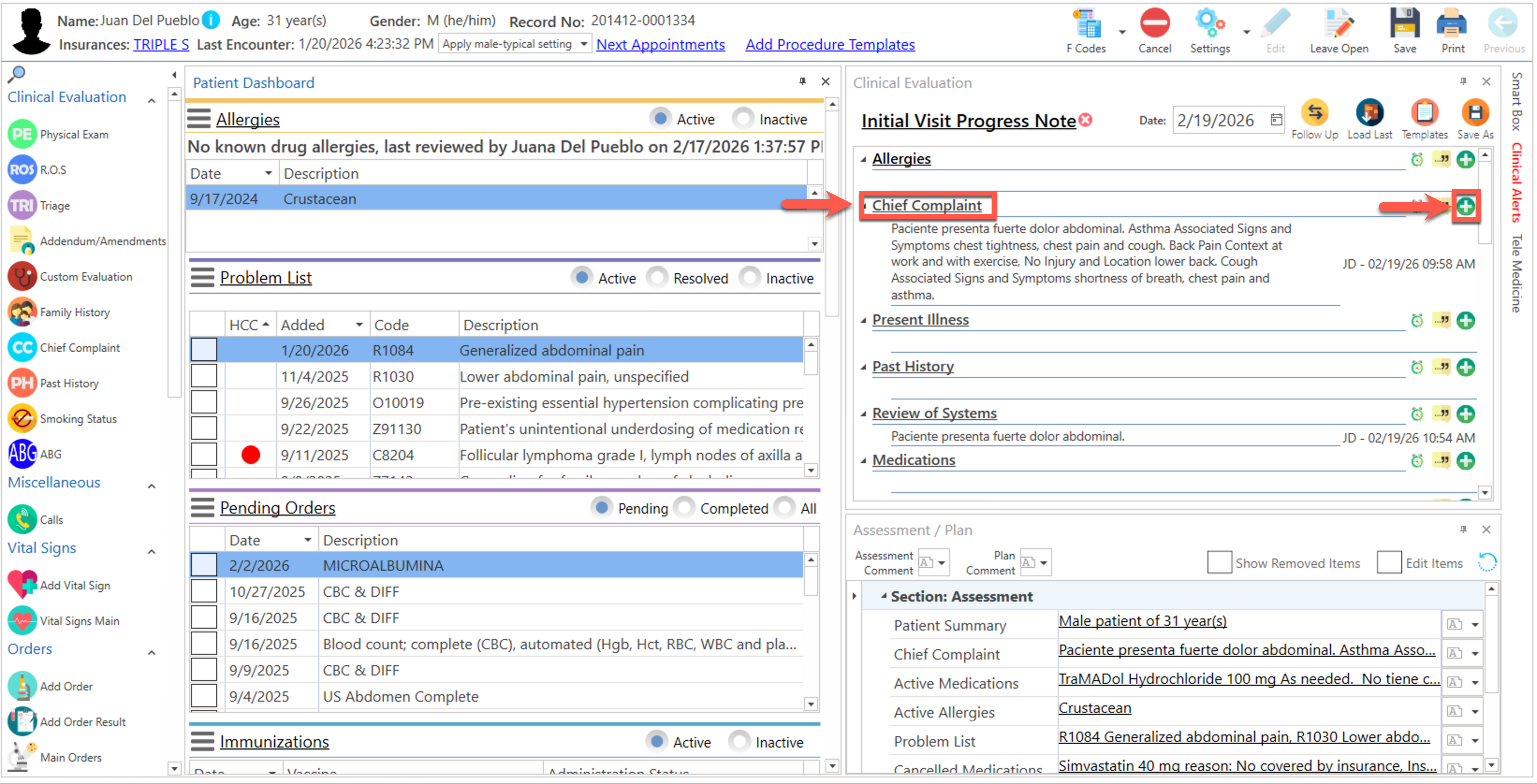1537x784 pixels.
Task: Add entry to Chief Complaint section
Action: coord(1465,207)
